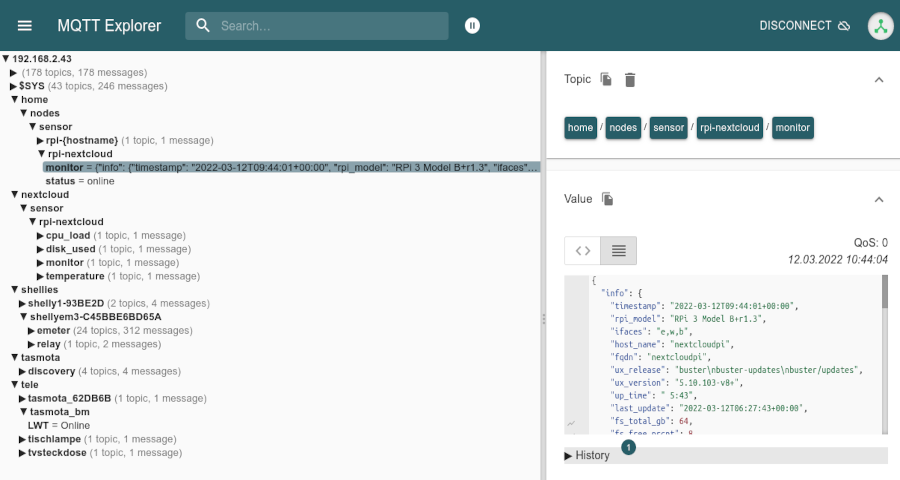Copy the topic to clipboard
The image size is (900, 480).
pos(606,79)
